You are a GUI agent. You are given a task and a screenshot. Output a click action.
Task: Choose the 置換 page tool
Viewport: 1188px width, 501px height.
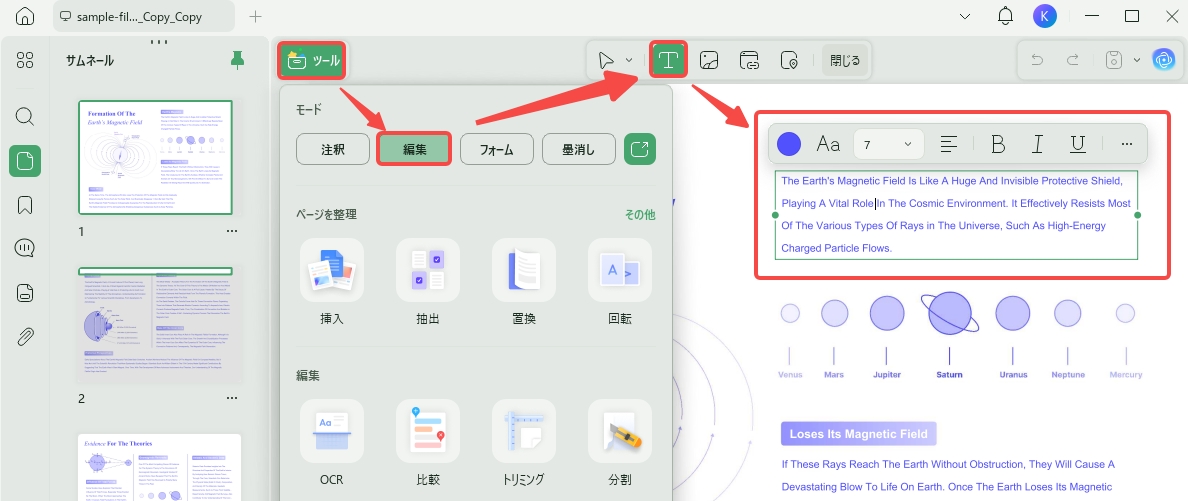pyautogui.click(x=524, y=282)
